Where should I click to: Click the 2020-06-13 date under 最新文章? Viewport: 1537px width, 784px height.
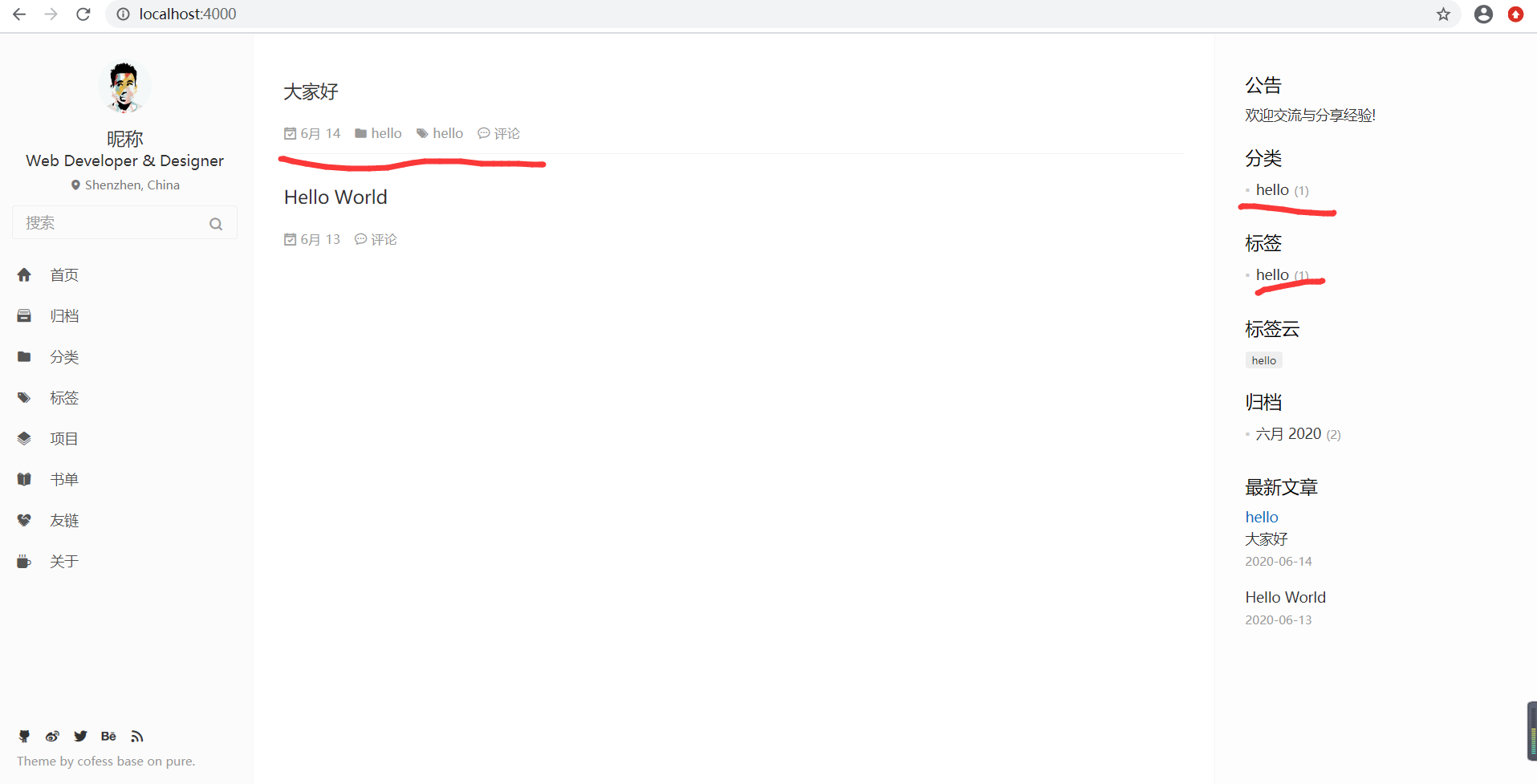point(1279,620)
